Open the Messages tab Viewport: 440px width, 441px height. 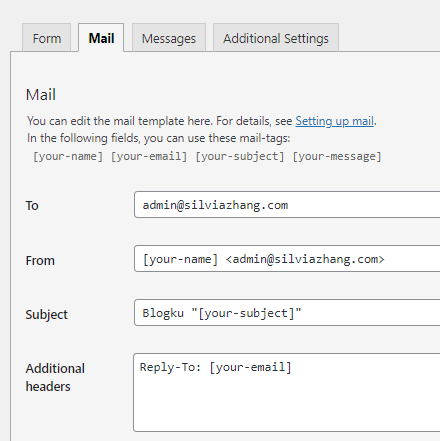pyautogui.click(x=169, y=38)
